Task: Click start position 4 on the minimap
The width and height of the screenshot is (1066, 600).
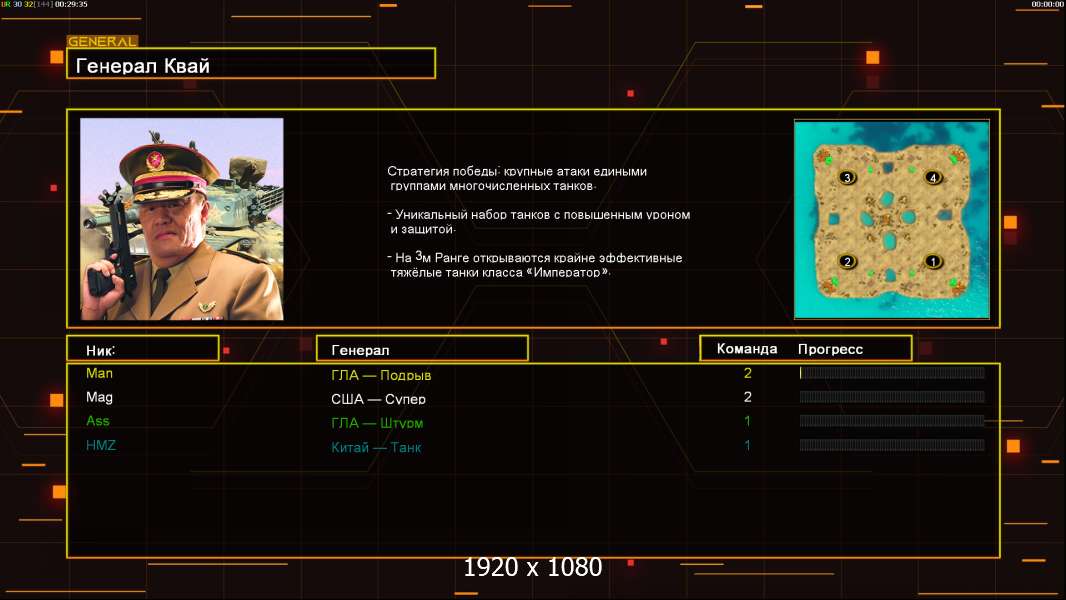Action: pos(933,177)
